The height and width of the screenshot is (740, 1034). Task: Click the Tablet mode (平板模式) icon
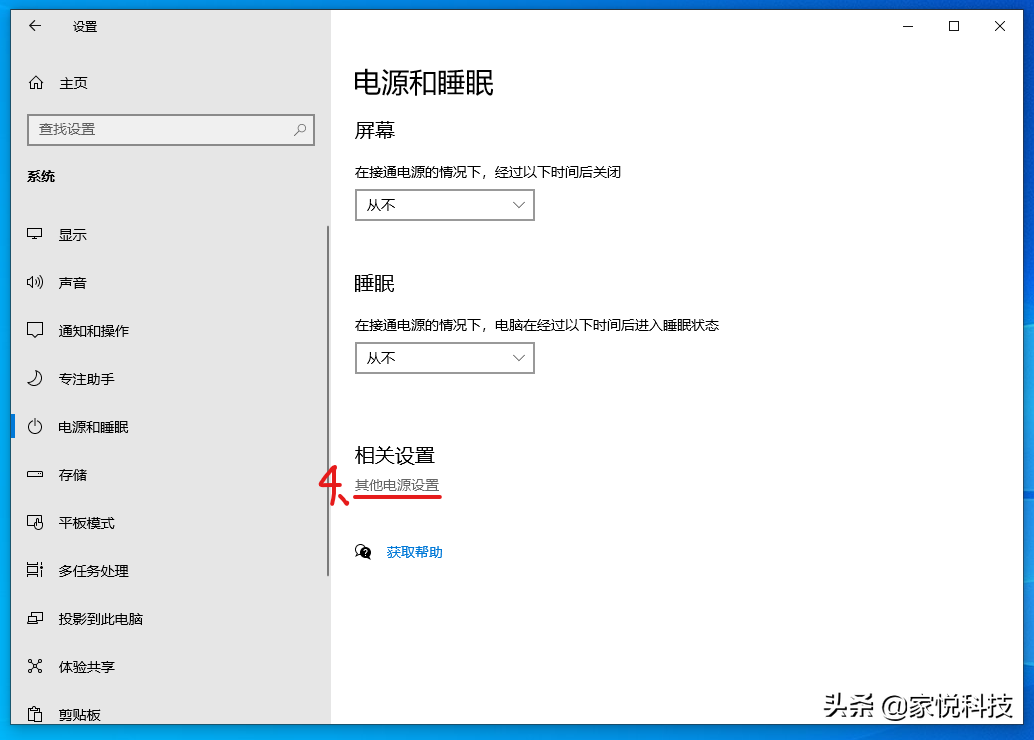(x=35, y=523)
